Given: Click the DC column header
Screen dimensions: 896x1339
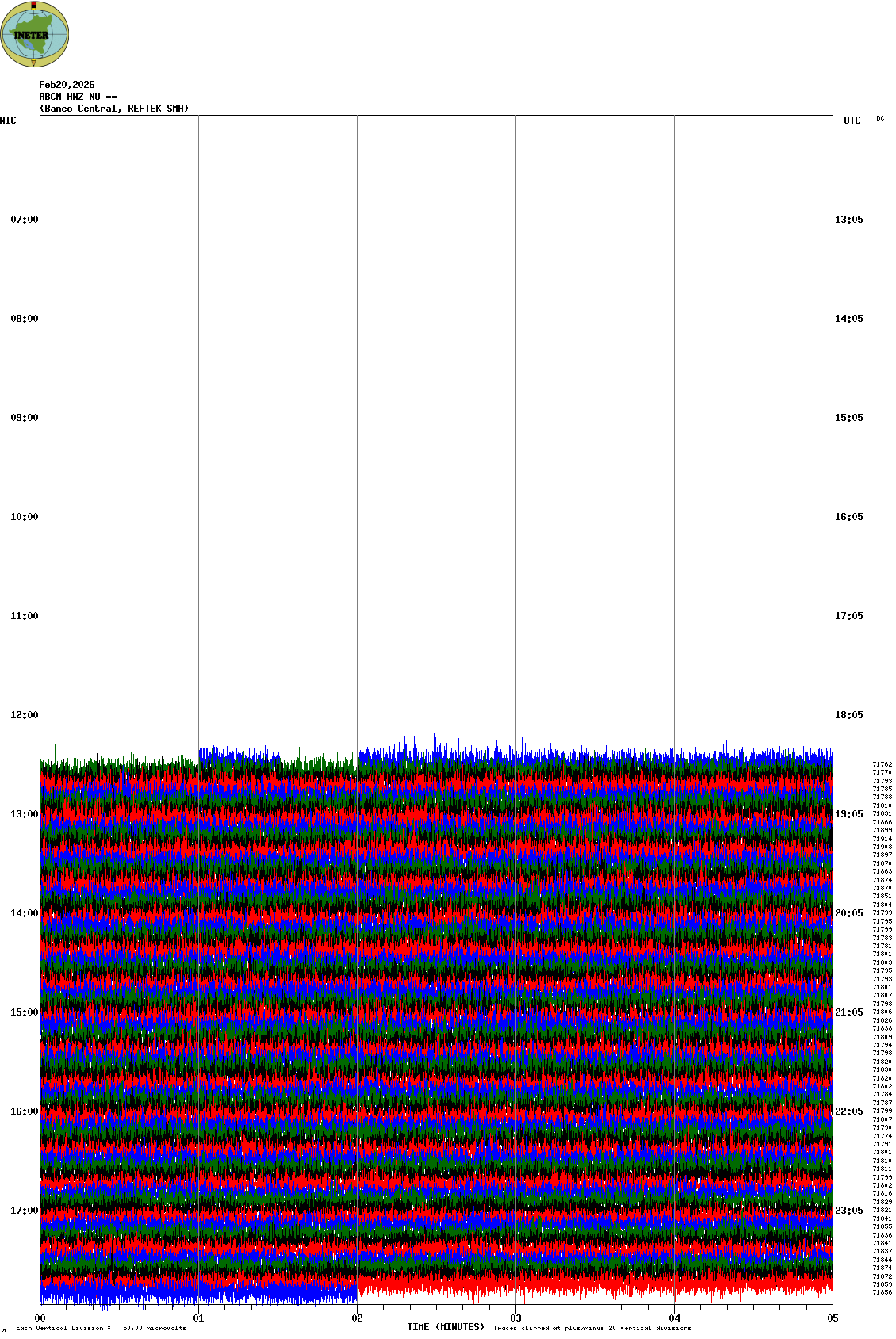Looking at the screenshot, I should coord(880,119).
